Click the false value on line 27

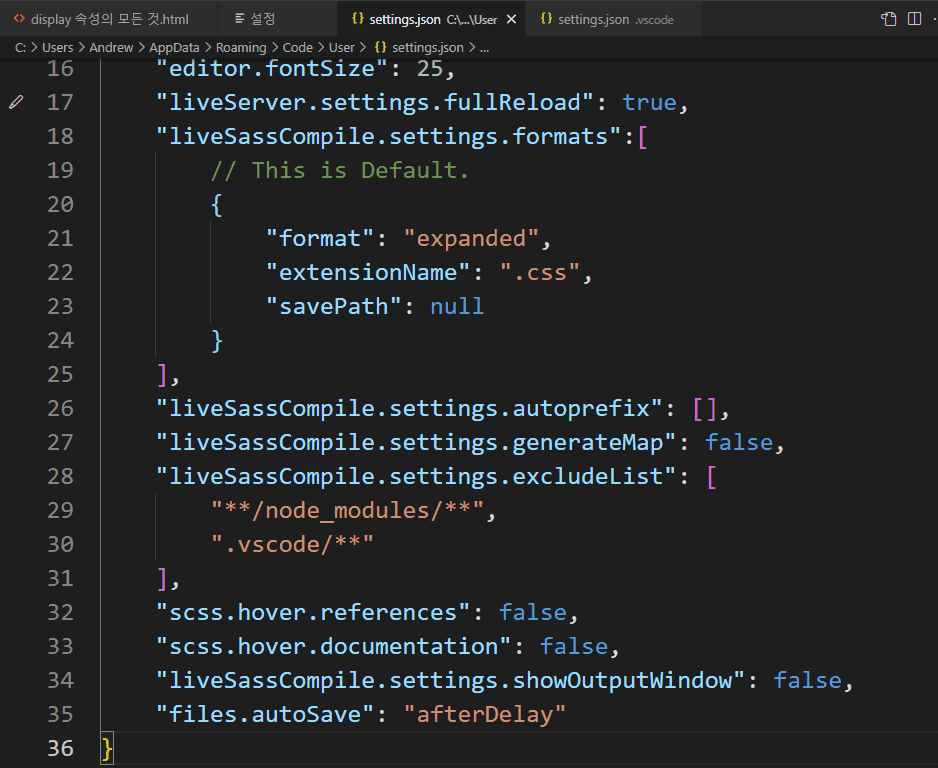[739, 443]
